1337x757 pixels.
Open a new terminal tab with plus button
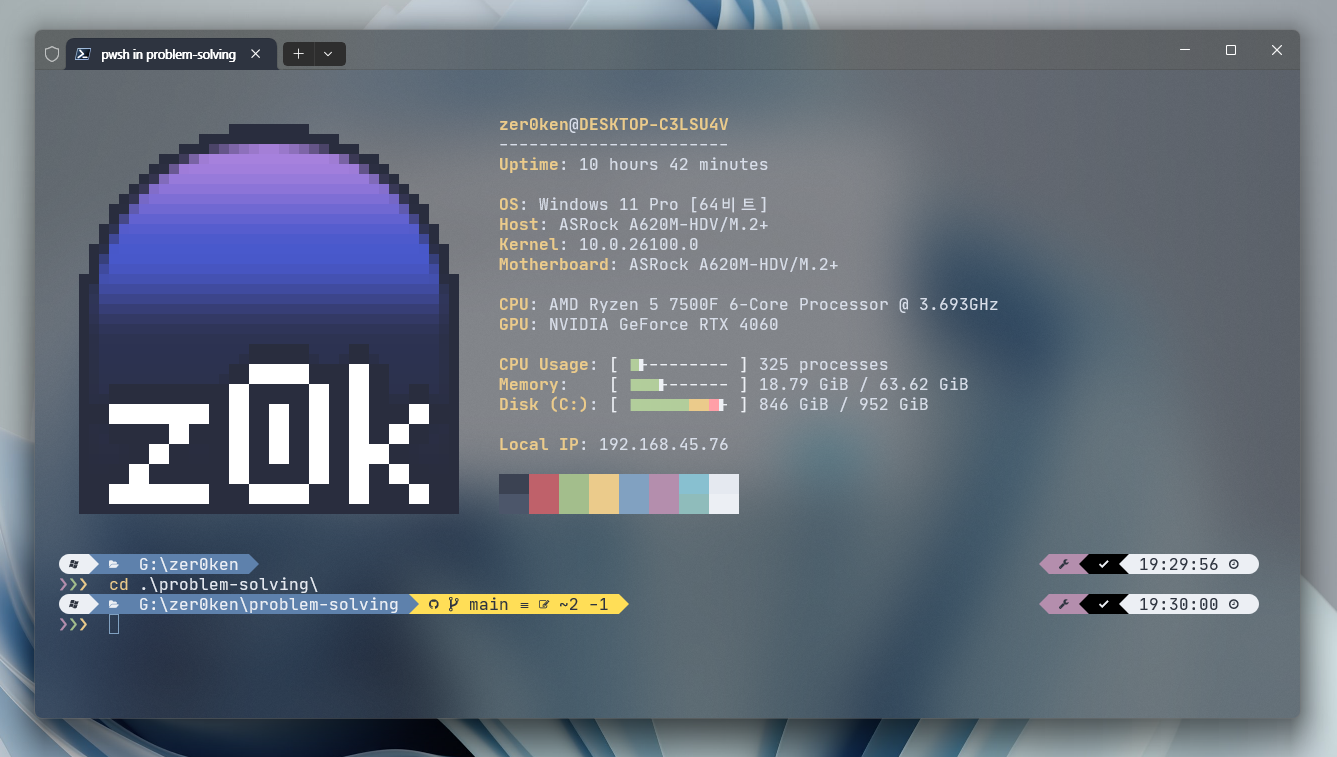pos(298,54)
